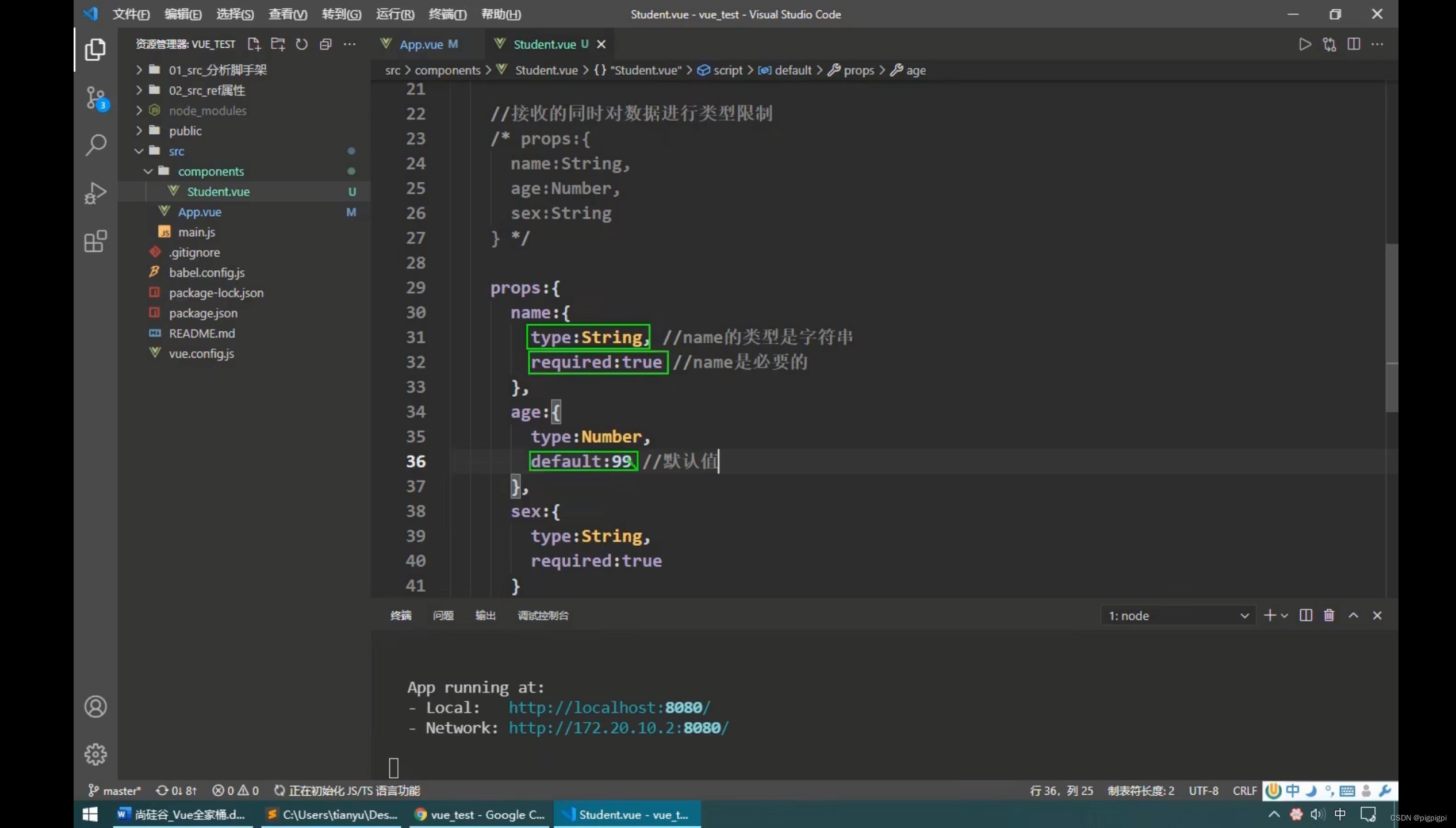
Task: Maximize the terminal panel size
Action: (1354, 615)
